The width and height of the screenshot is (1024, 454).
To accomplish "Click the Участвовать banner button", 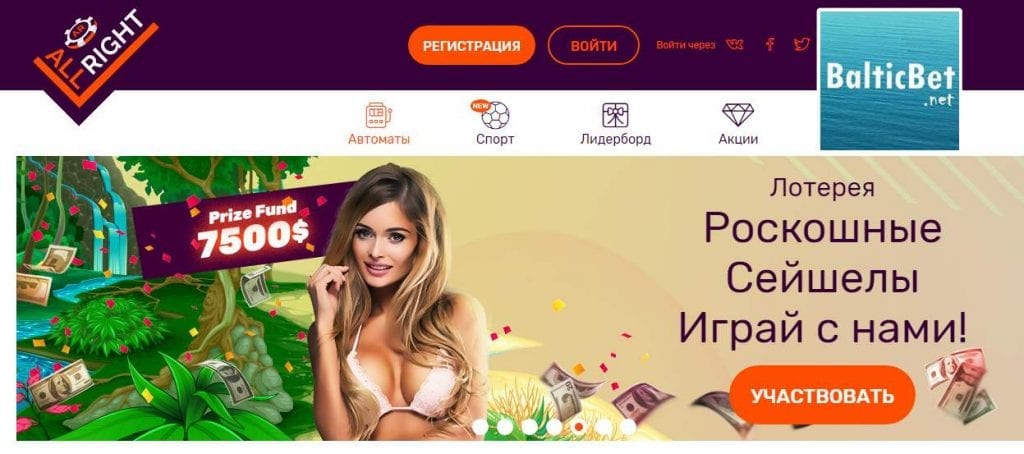I will pos(822,395).
